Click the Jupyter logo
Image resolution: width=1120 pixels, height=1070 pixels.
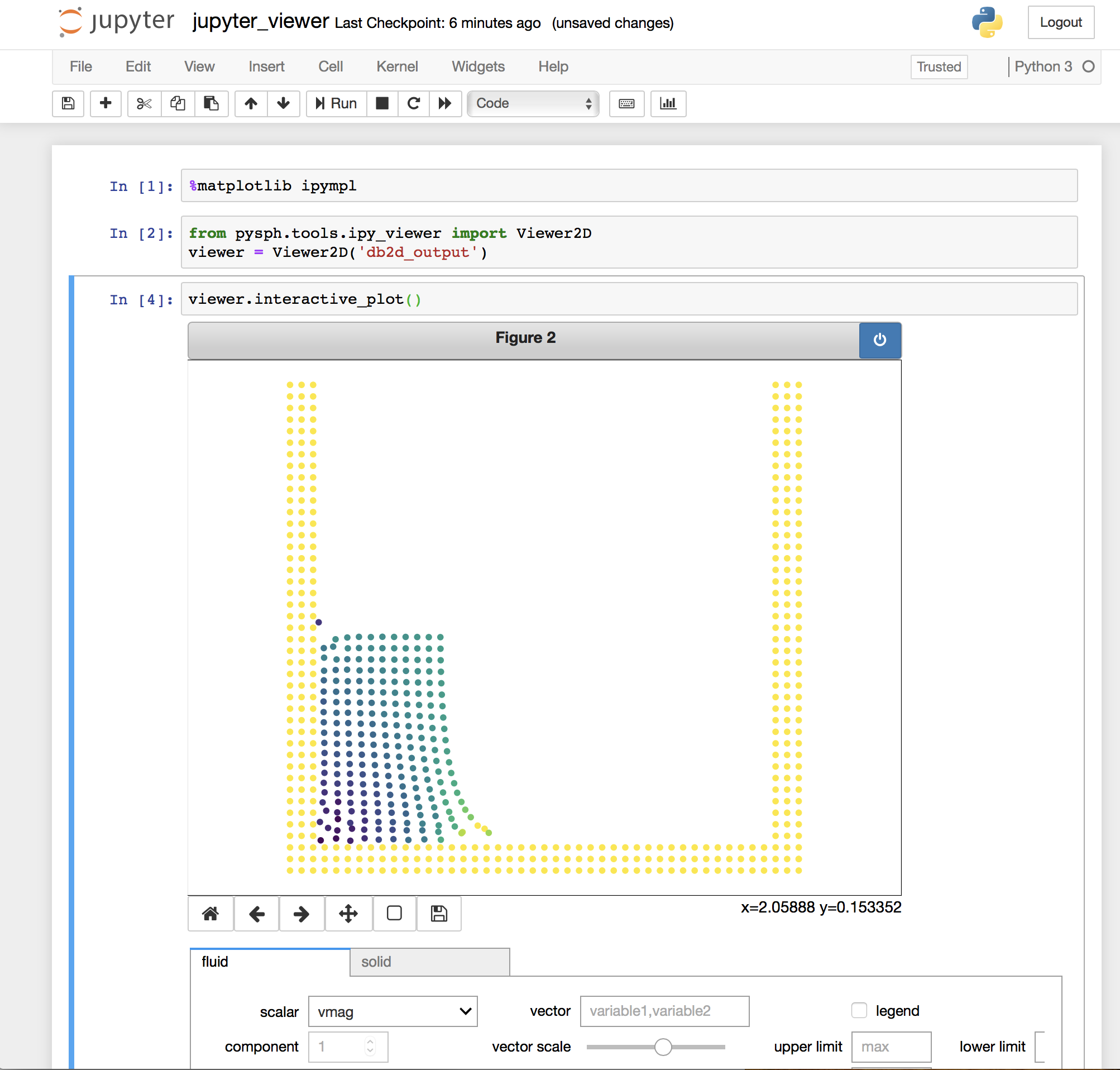[116, 22]
